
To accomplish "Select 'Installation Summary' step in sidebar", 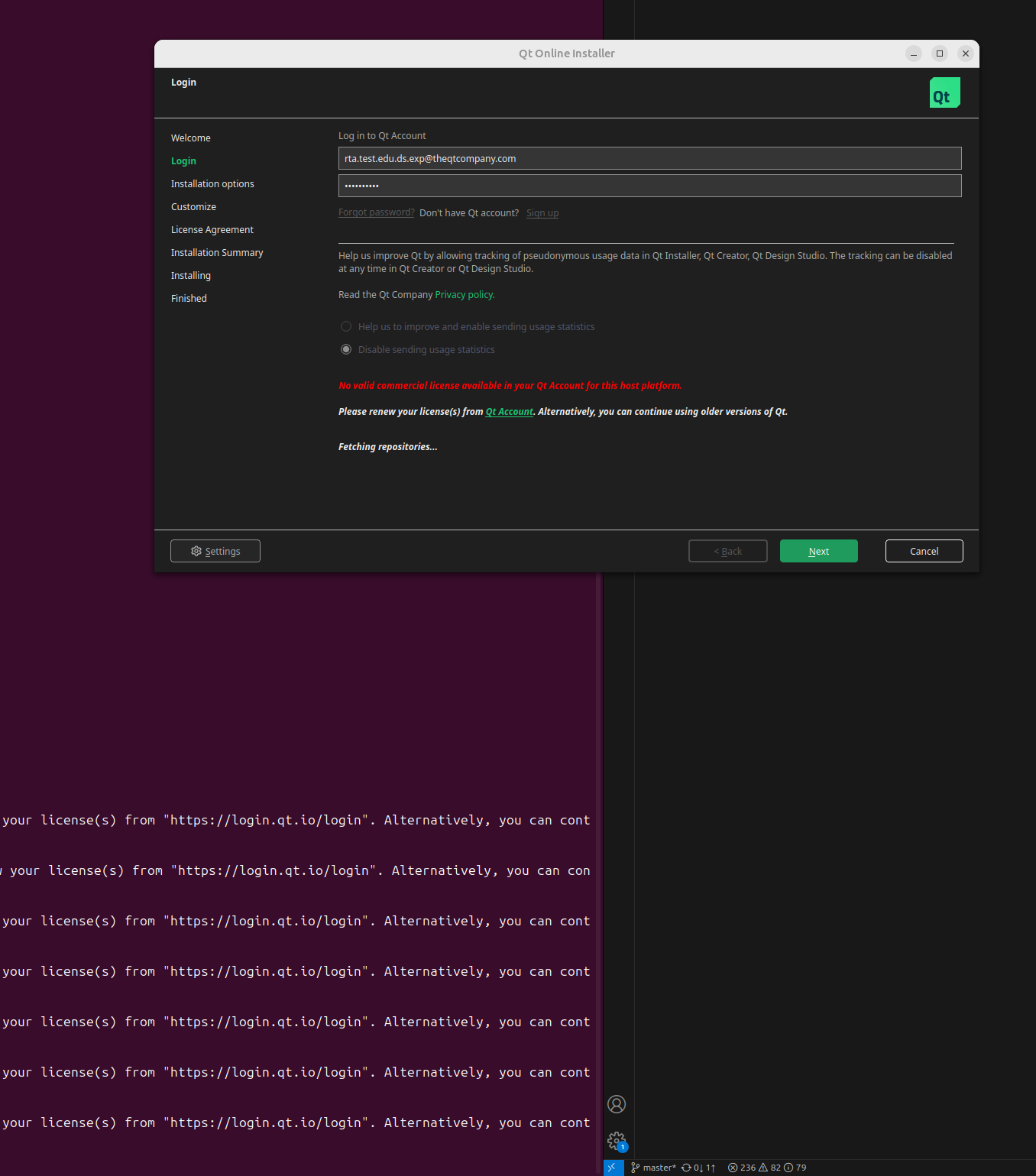I will point(217,253).
